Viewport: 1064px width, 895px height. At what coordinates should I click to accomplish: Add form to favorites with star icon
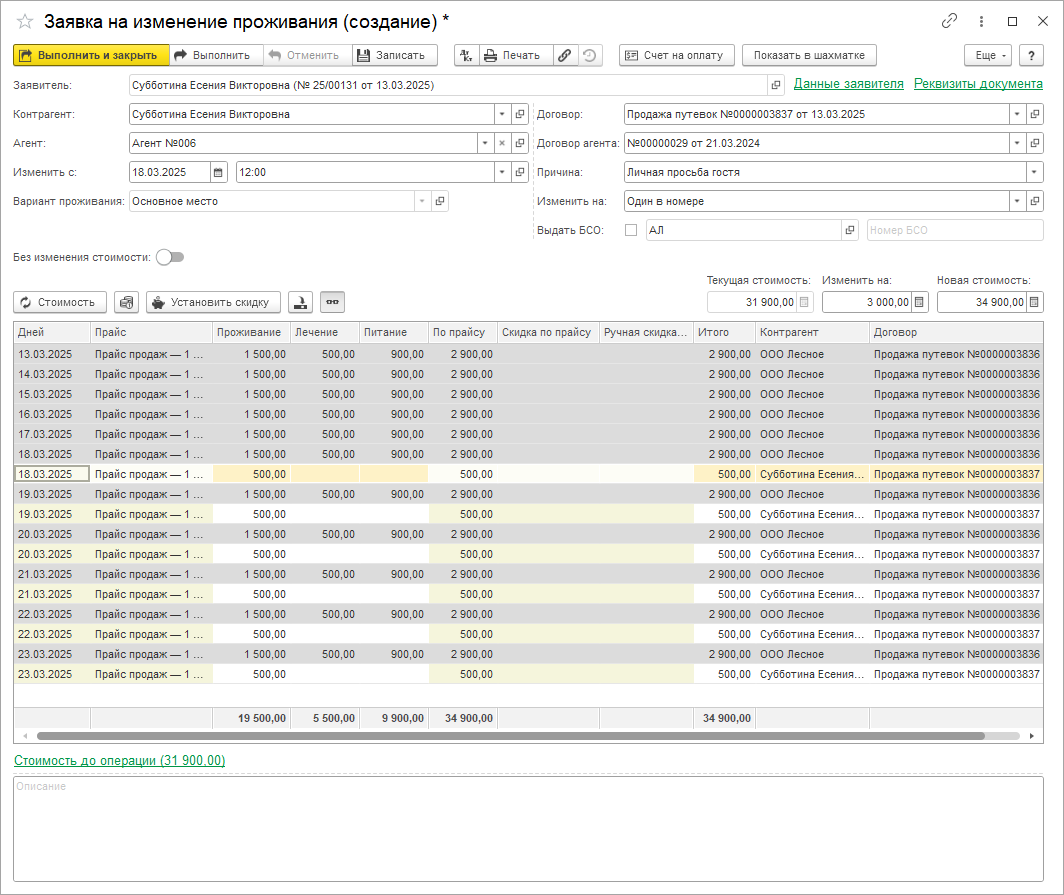coord(25,21)
